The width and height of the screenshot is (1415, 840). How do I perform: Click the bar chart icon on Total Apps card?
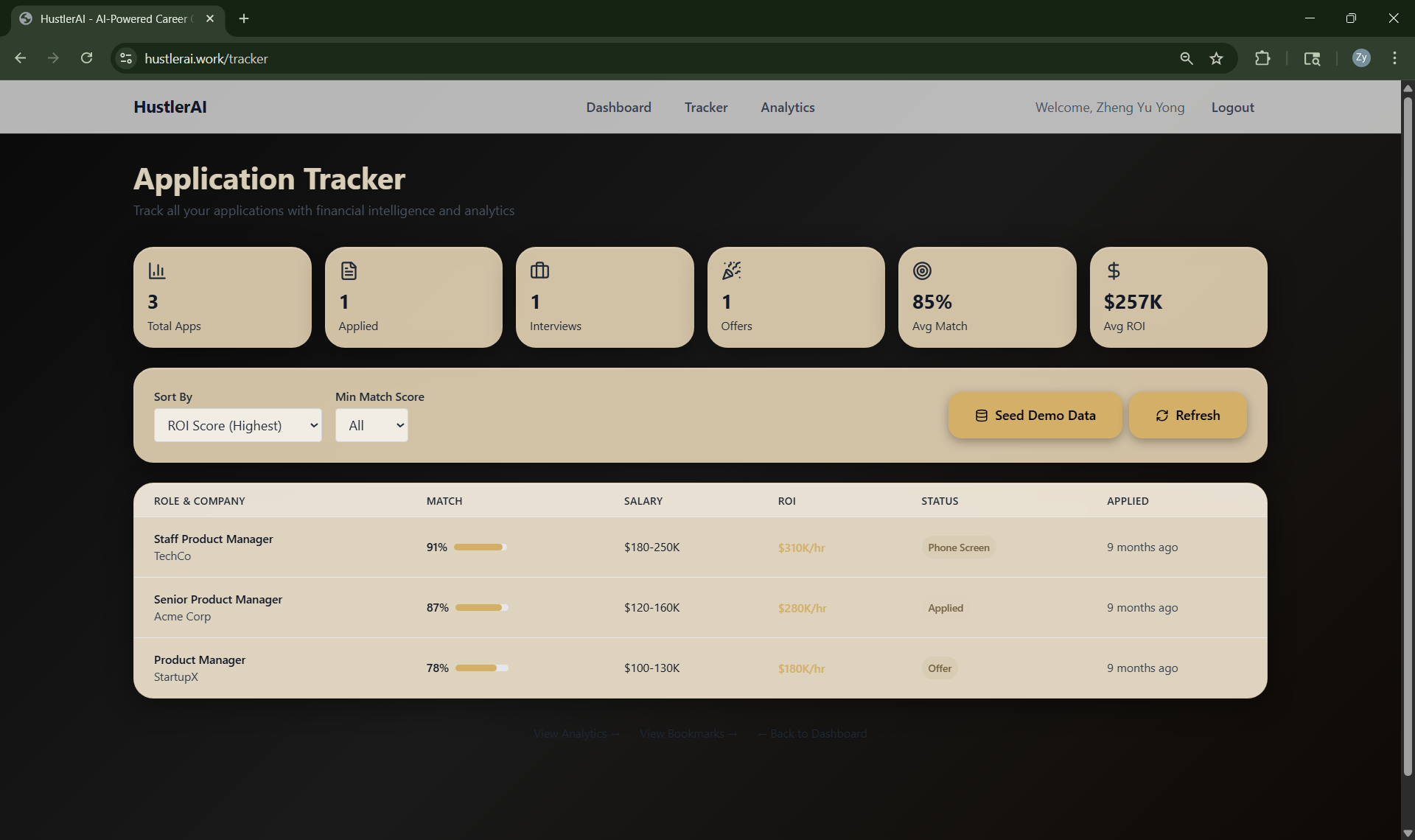pos(157,270)
